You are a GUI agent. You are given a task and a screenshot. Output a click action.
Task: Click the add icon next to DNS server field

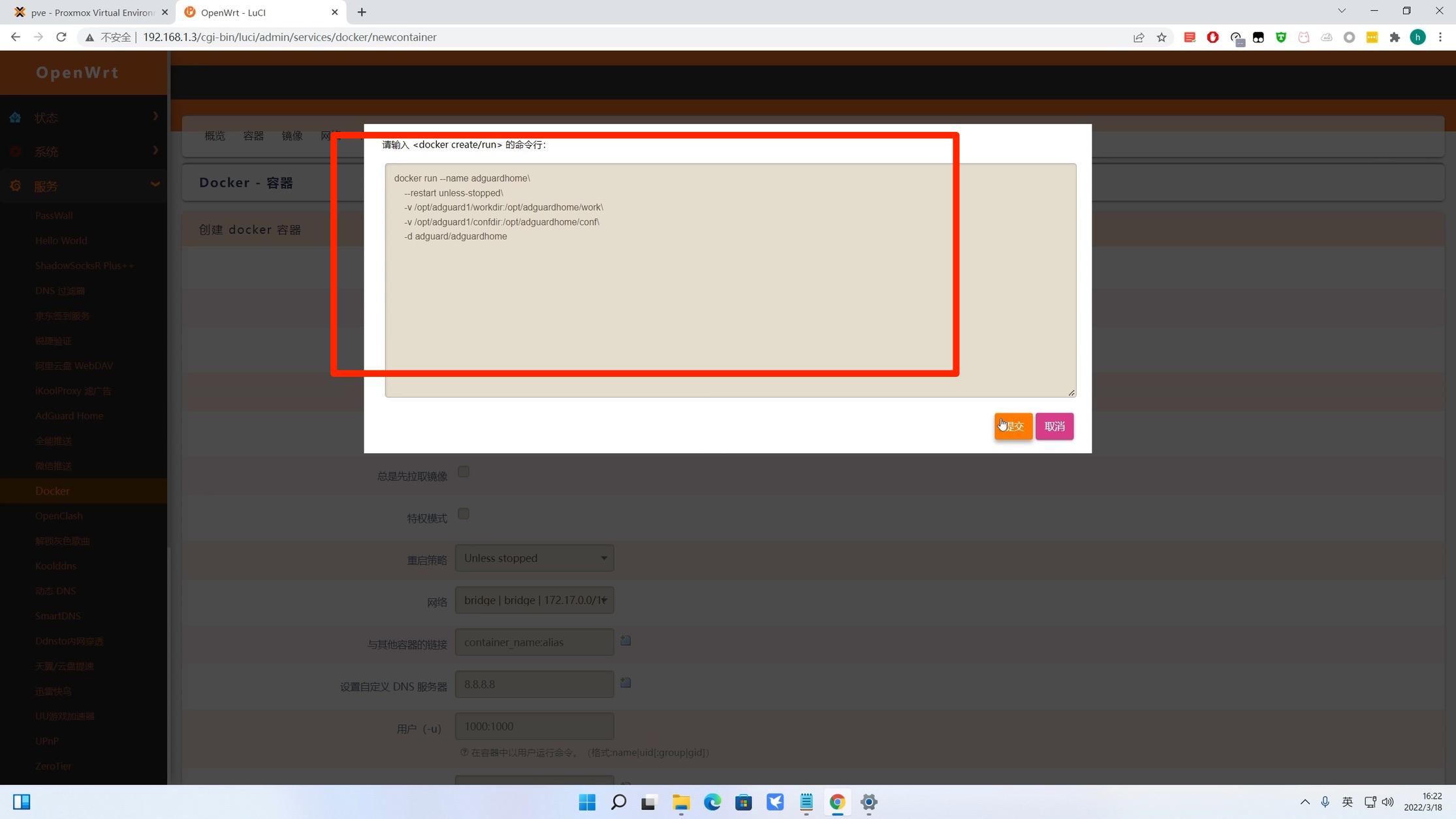(x=625, y=682)
